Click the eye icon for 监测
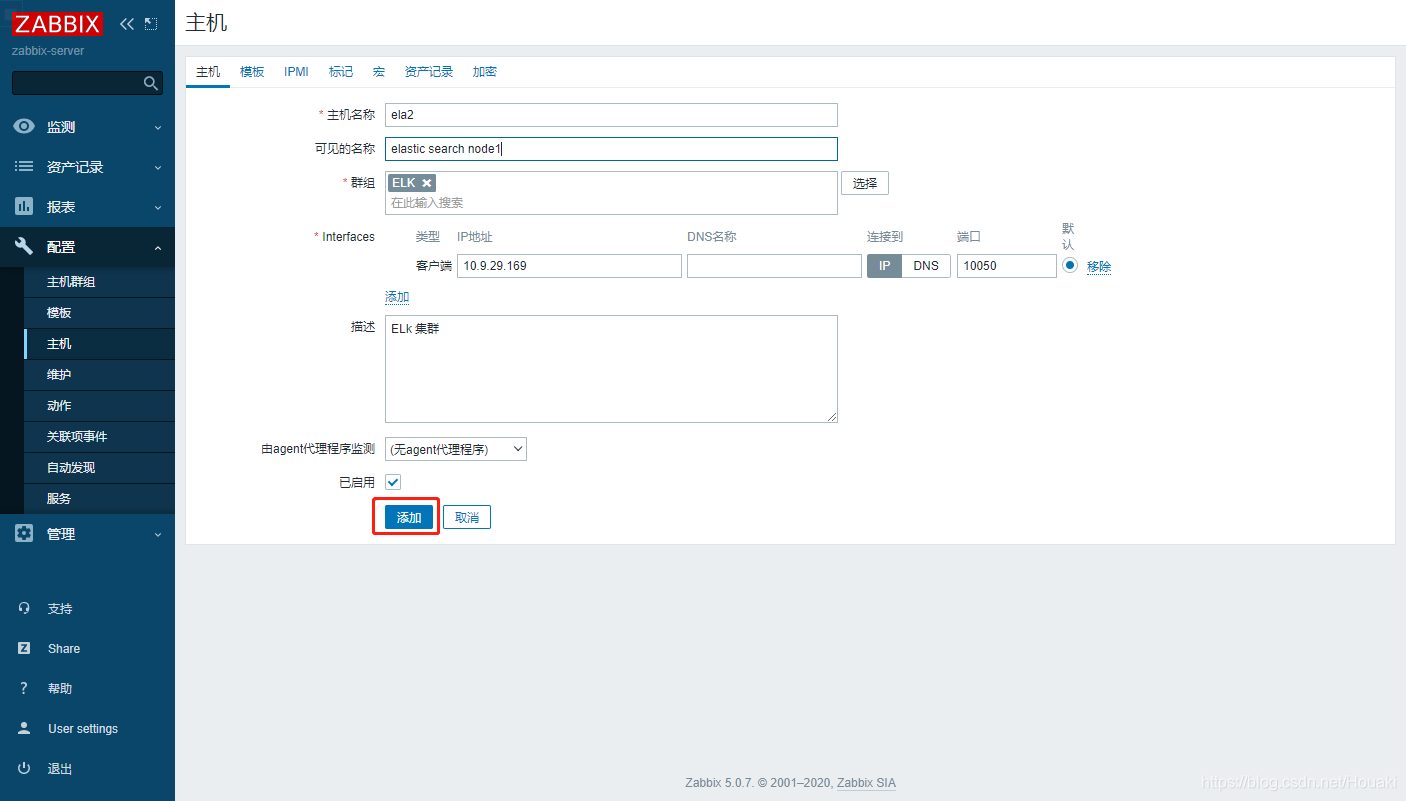Viewport: 1406px width, 801px height. point(24,127)
